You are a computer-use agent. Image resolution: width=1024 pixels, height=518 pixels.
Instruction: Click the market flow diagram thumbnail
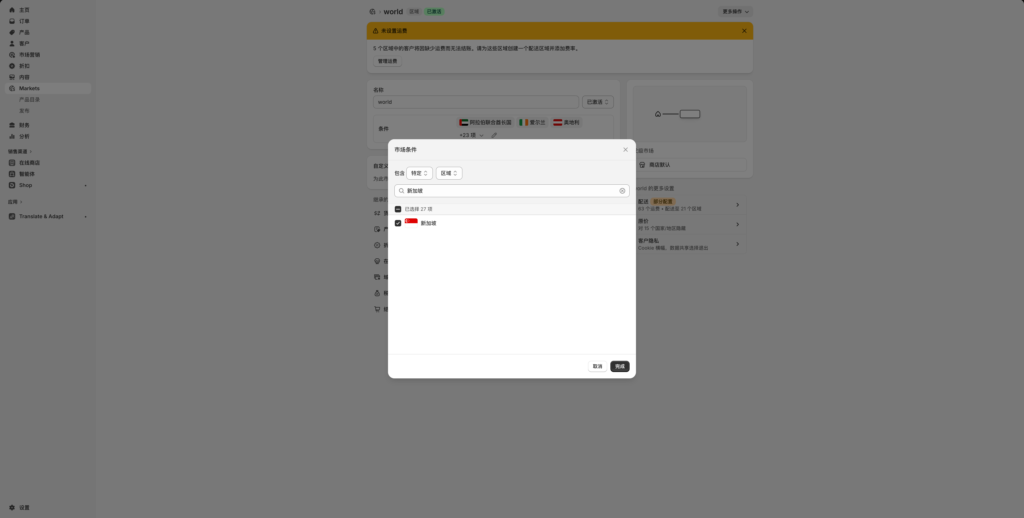690,114
